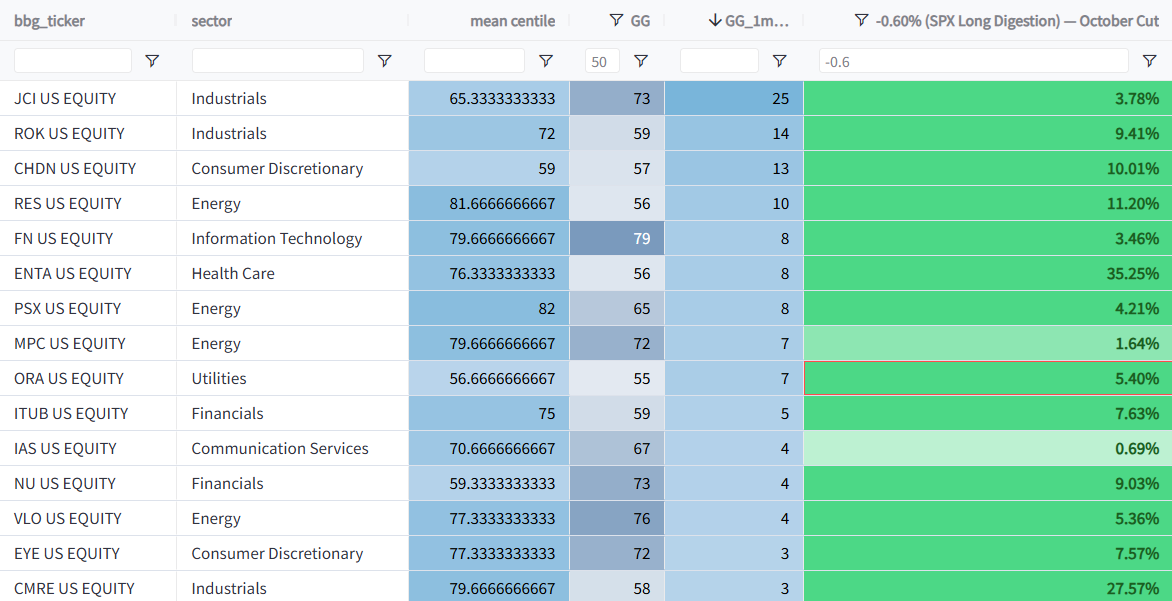Sort by the bbg_ticker column header
1172x601 pixels.
(49, 21)
